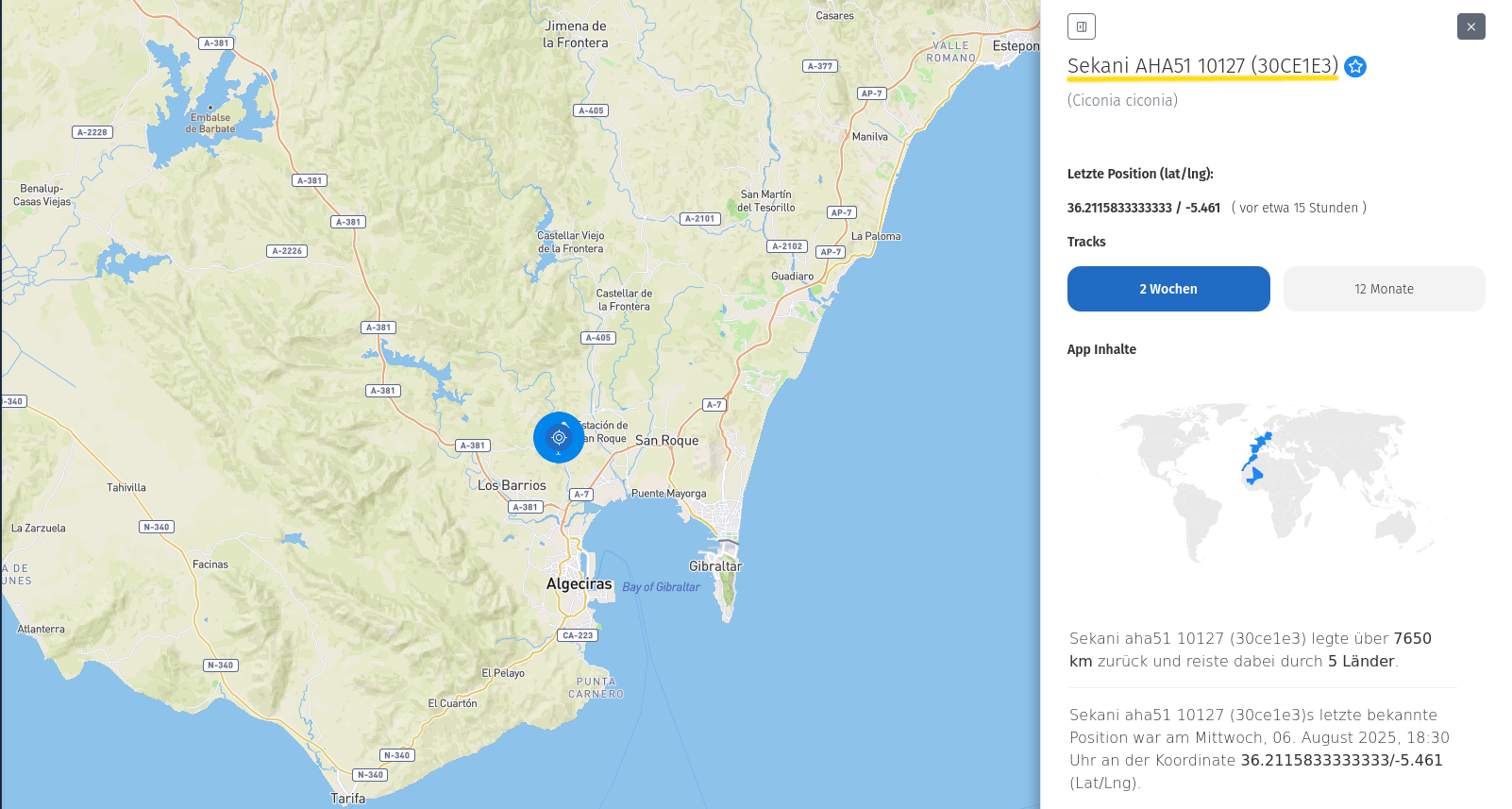Click the bold coordinate in the description text
The width and height of the screenshot is (1512, 809).
(x=1340, y=760)
